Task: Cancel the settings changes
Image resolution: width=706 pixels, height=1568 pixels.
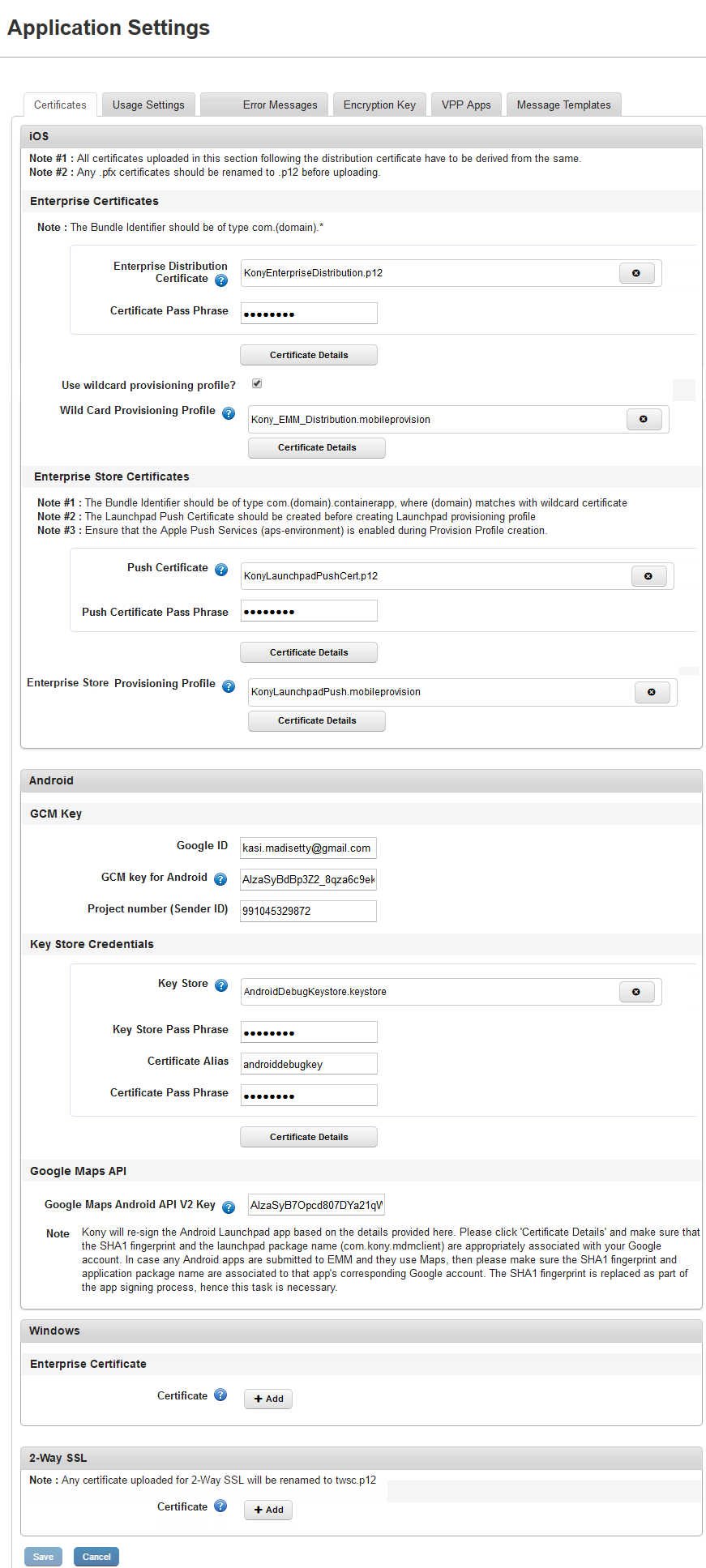Action: [96, 1557]
